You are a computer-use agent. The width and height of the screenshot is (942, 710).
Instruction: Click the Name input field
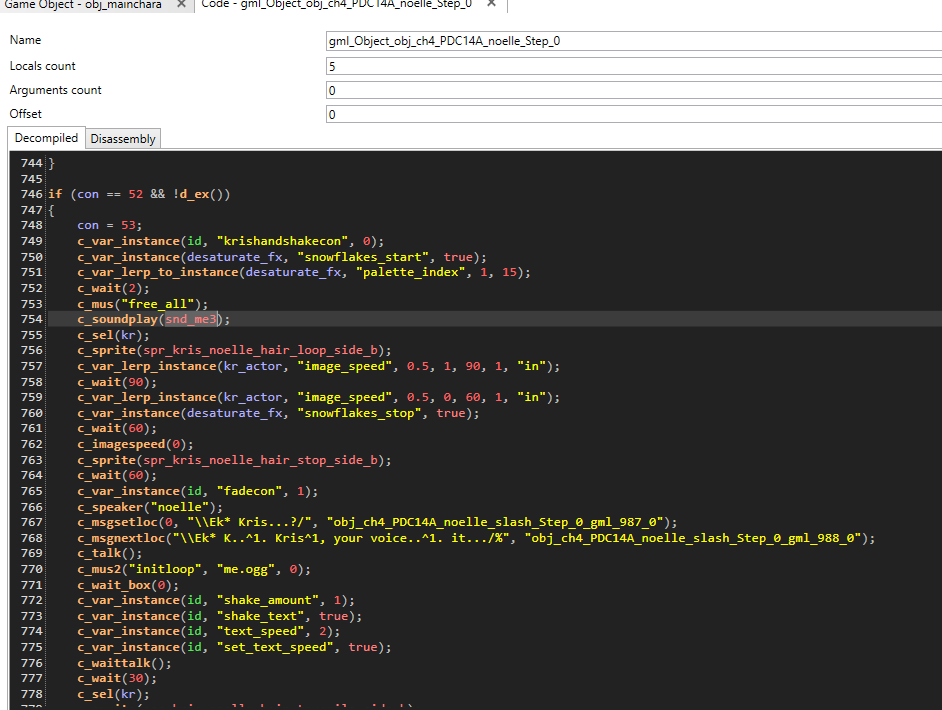[634, 41]
